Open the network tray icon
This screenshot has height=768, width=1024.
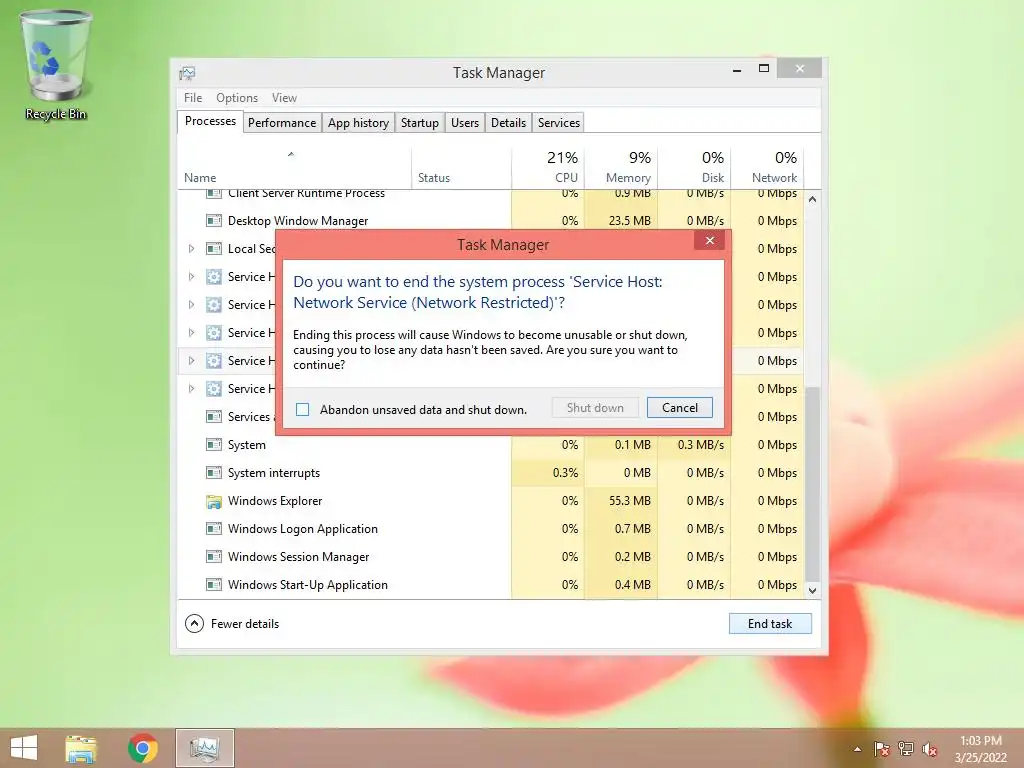pyautogui.click(x=906, y=749)
